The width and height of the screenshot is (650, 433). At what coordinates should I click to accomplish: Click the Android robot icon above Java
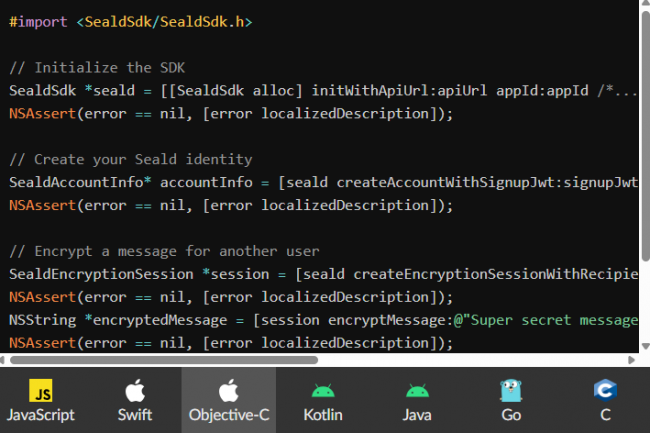[x=416, y=390]
